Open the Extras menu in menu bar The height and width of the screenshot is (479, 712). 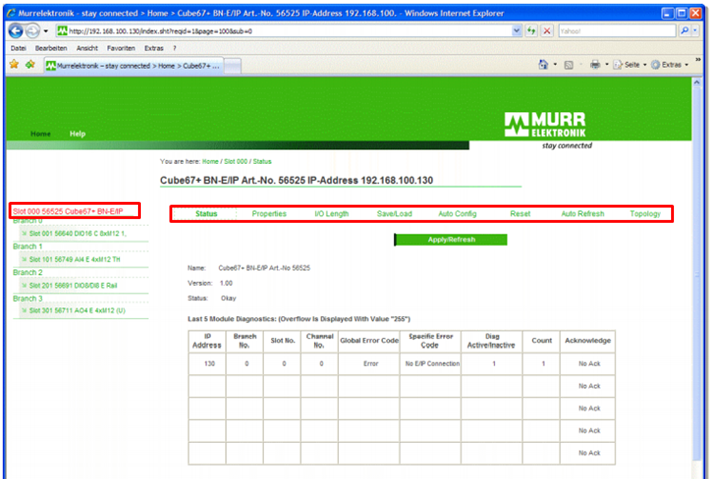point(153,48)
